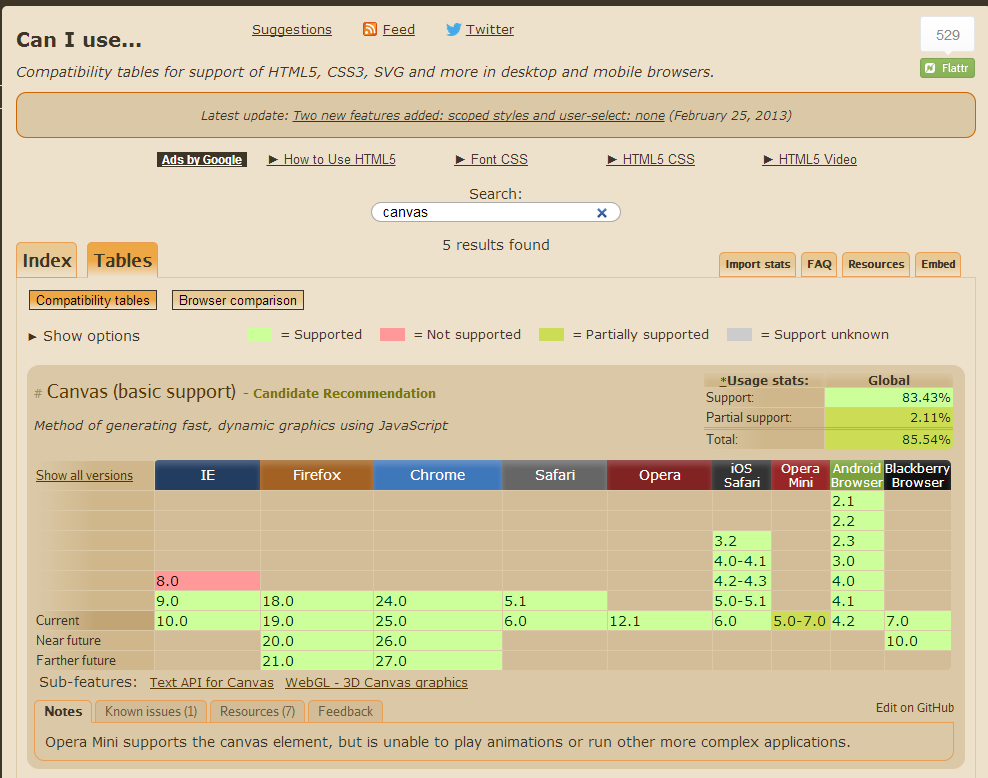Image resolution: width=988 pixels, height=778 pixels.
Task: Click the Show all versions link
Action: pos(84,476)
